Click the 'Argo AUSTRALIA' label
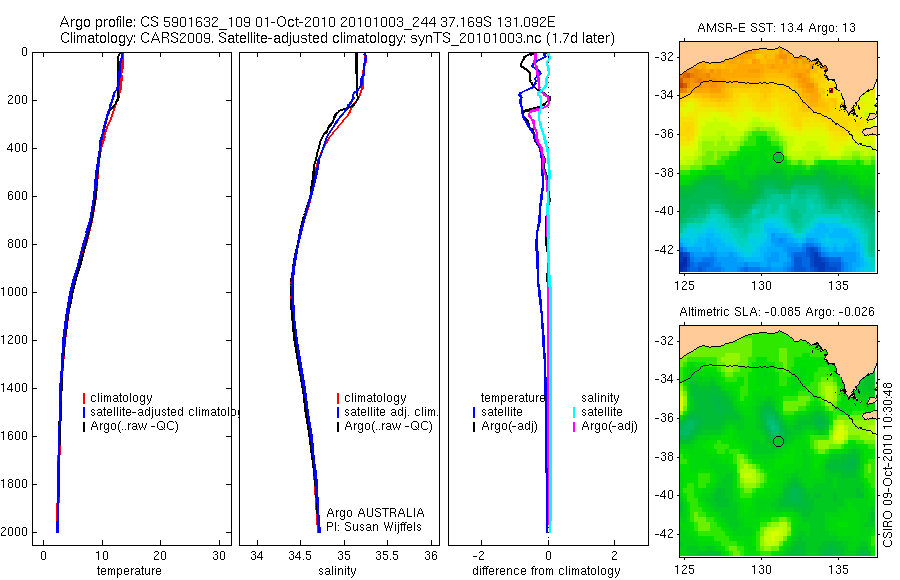The height and width of the screenshot is (580, 900). click(375, 513)
